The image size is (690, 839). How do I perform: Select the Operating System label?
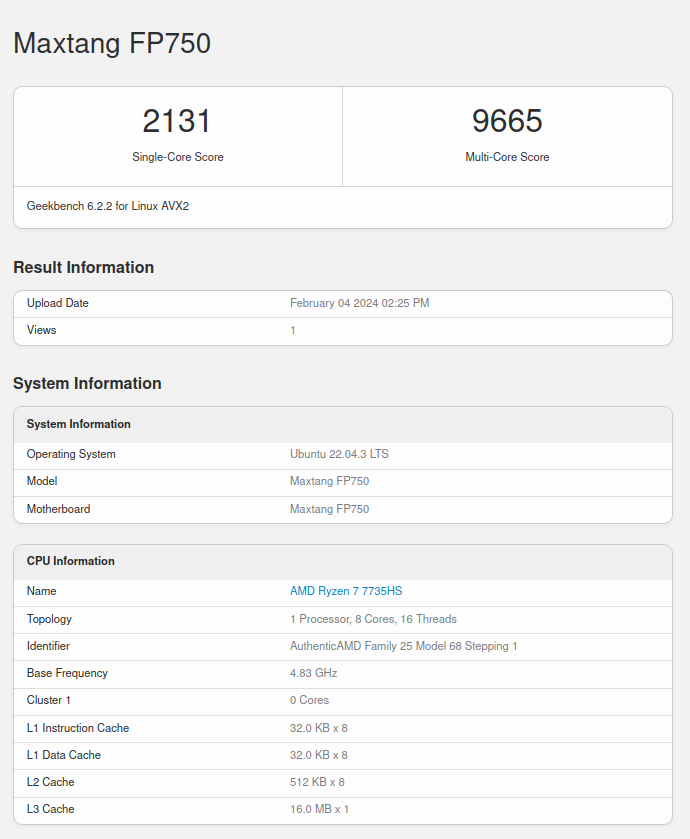click(x=71, y=454)
